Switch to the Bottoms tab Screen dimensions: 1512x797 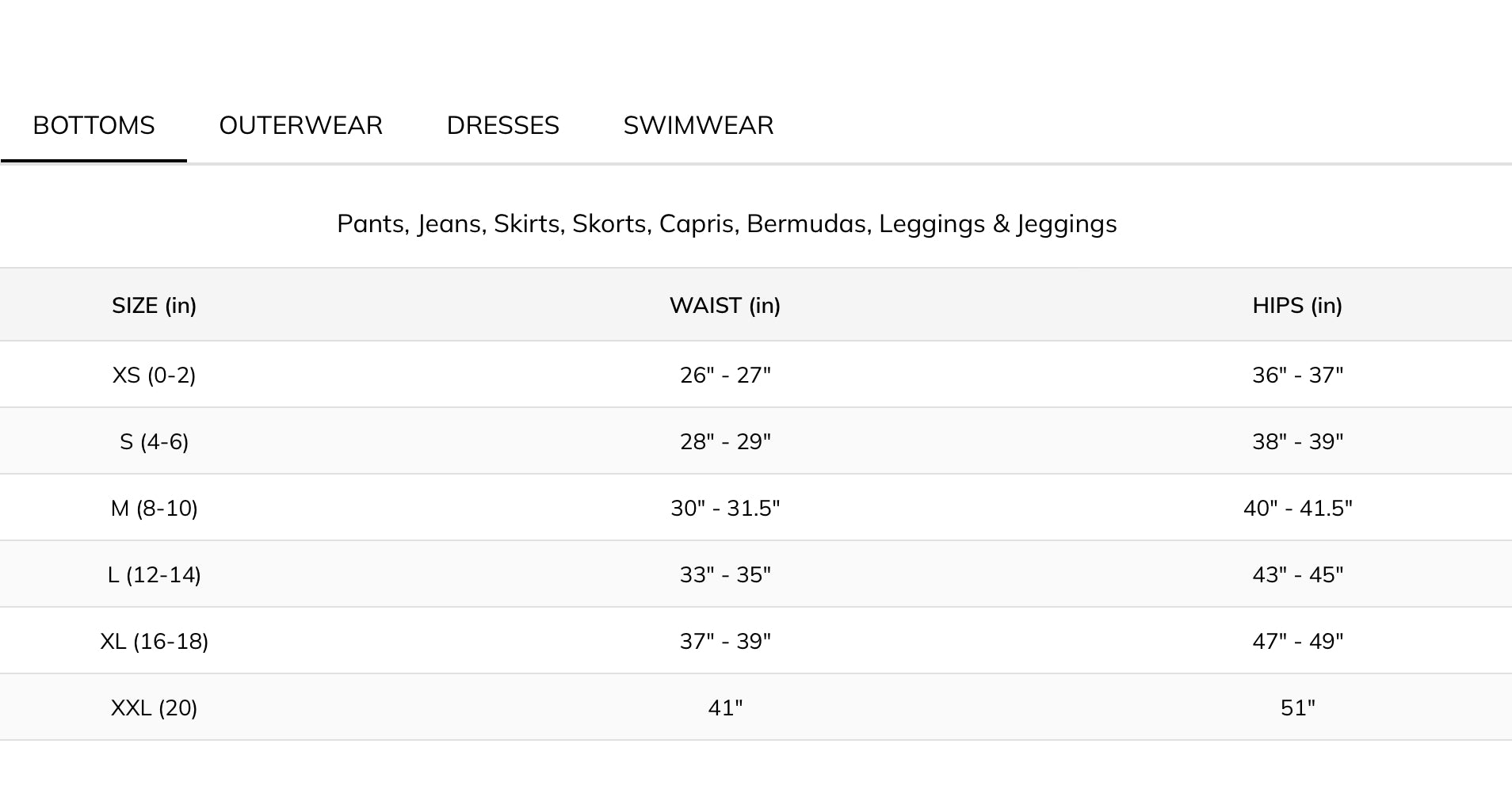click(x=94, y=125)
